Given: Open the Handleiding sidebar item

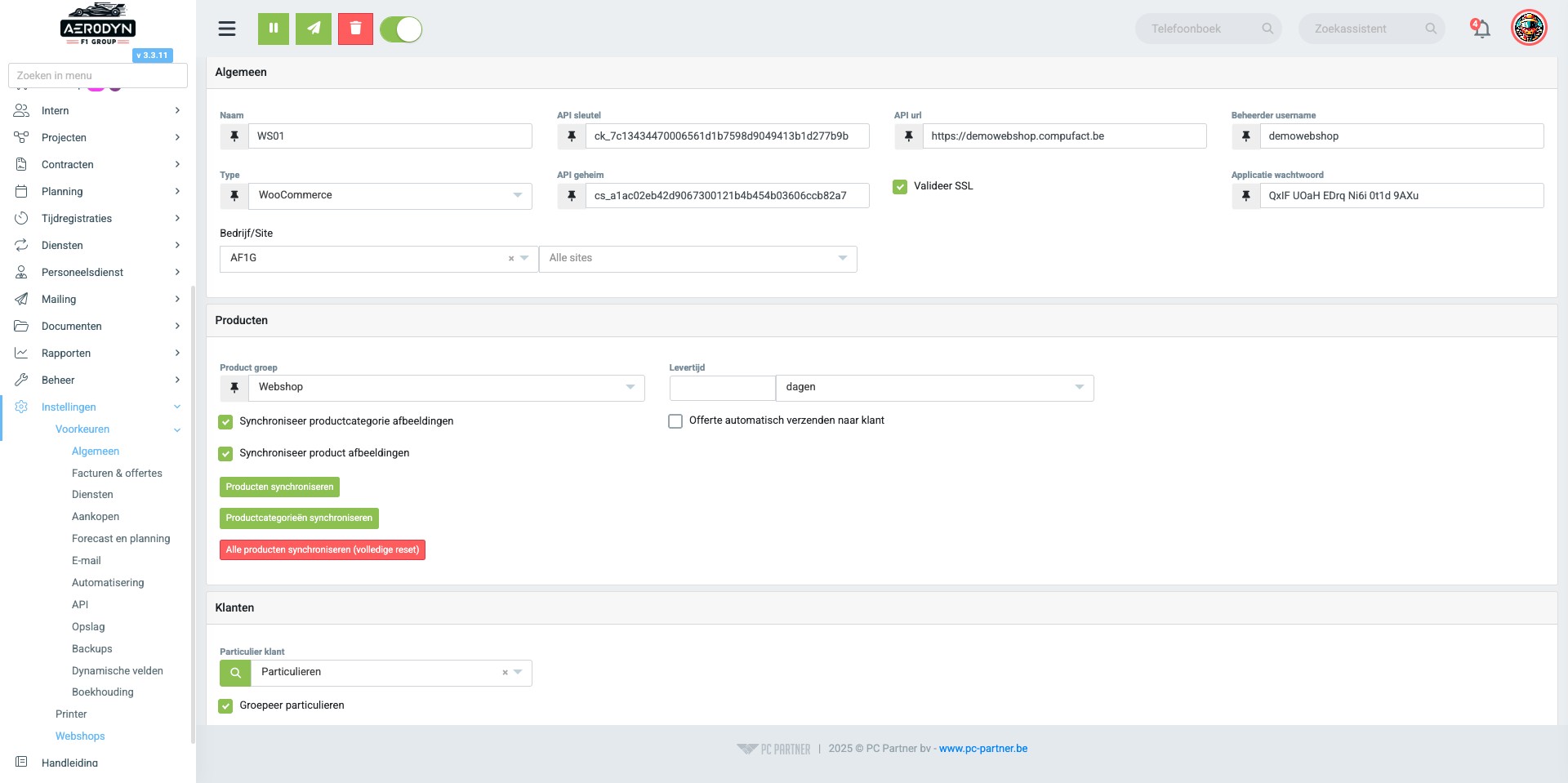Looking at the screenshot, I should 69,763.
